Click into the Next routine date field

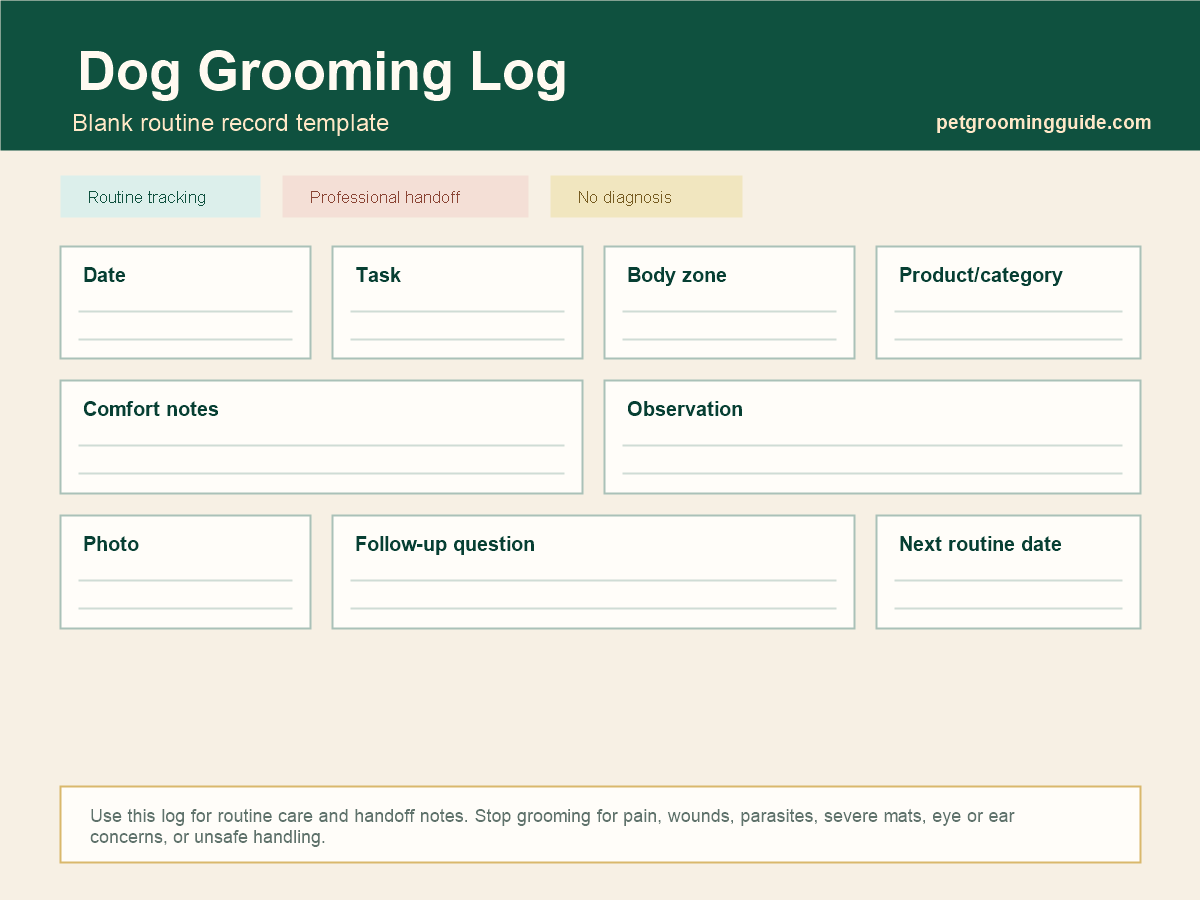1008,572
